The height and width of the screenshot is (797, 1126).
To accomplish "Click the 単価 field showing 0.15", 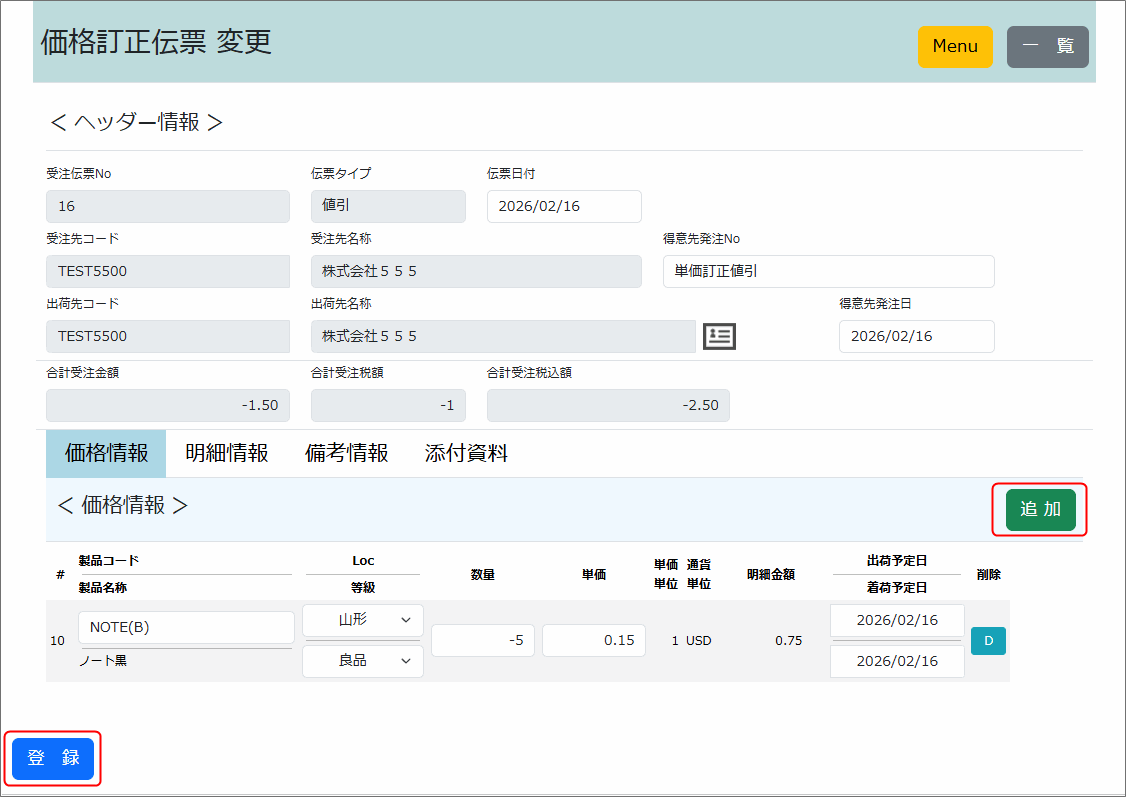I will 594,641.
